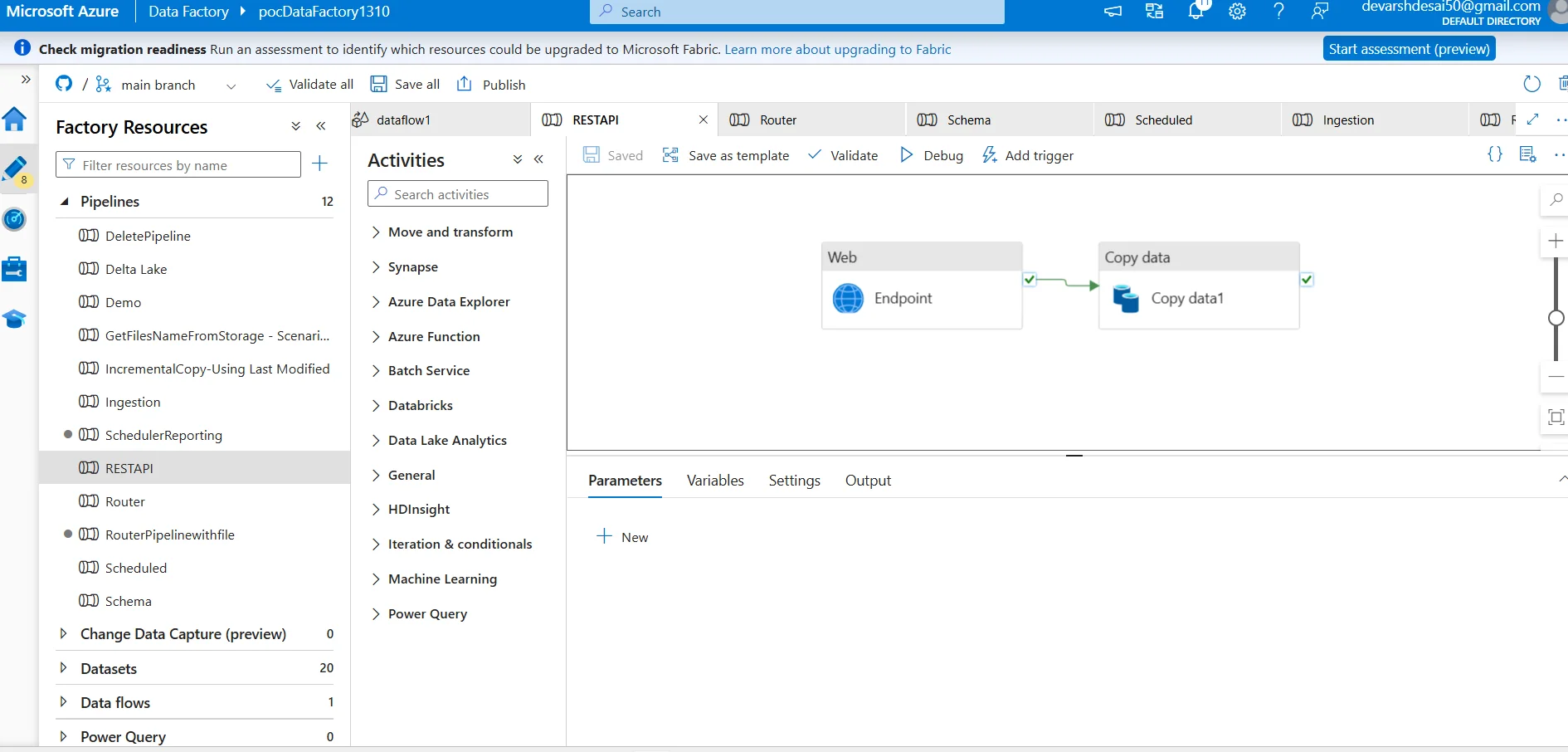Open the main branch dropdown
Viewport: 1568px width, 752px height.
click(x=231, y=85)
